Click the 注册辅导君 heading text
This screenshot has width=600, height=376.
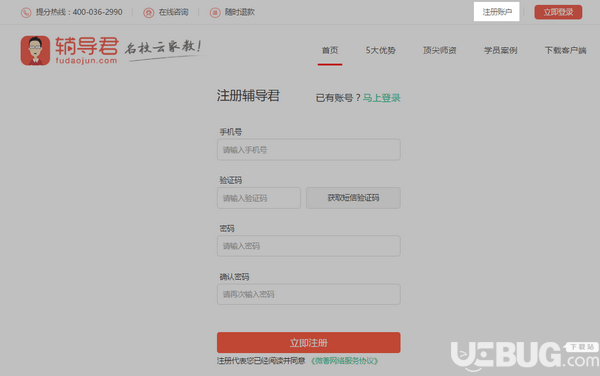tap(248, 96)
